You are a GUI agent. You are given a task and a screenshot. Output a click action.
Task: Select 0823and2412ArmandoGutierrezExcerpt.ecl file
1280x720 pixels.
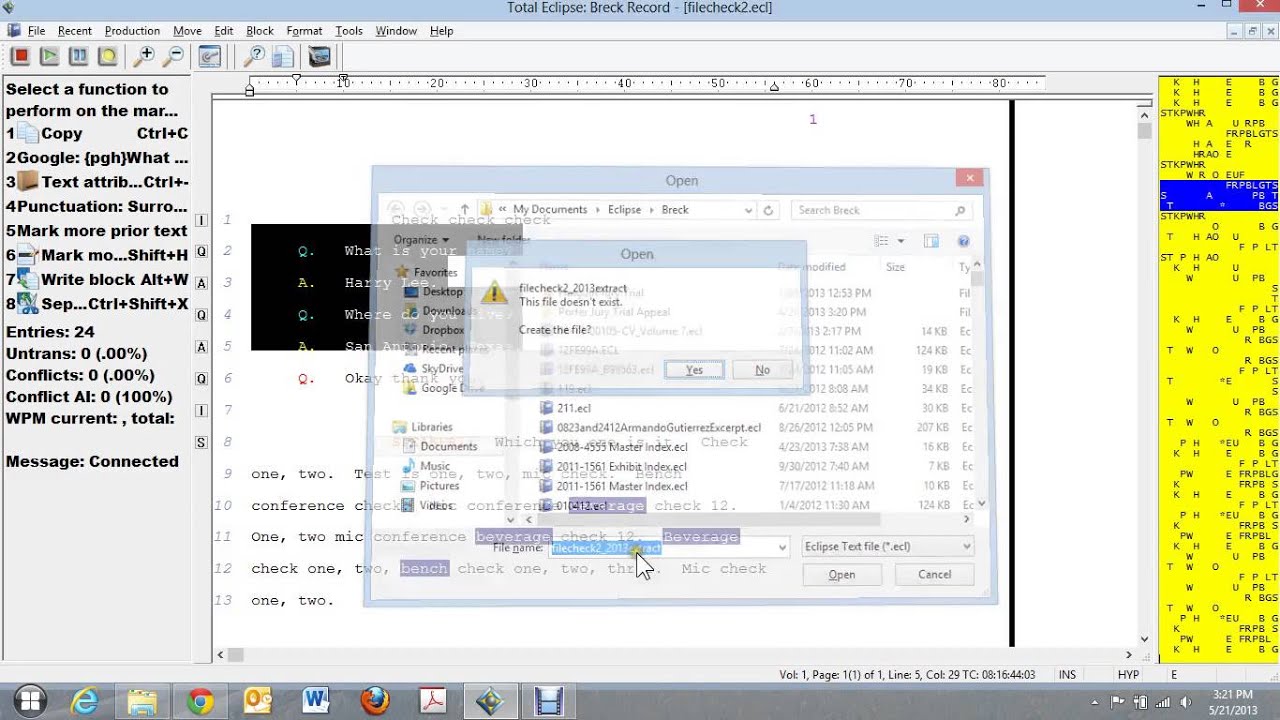(x=650, y=427)
